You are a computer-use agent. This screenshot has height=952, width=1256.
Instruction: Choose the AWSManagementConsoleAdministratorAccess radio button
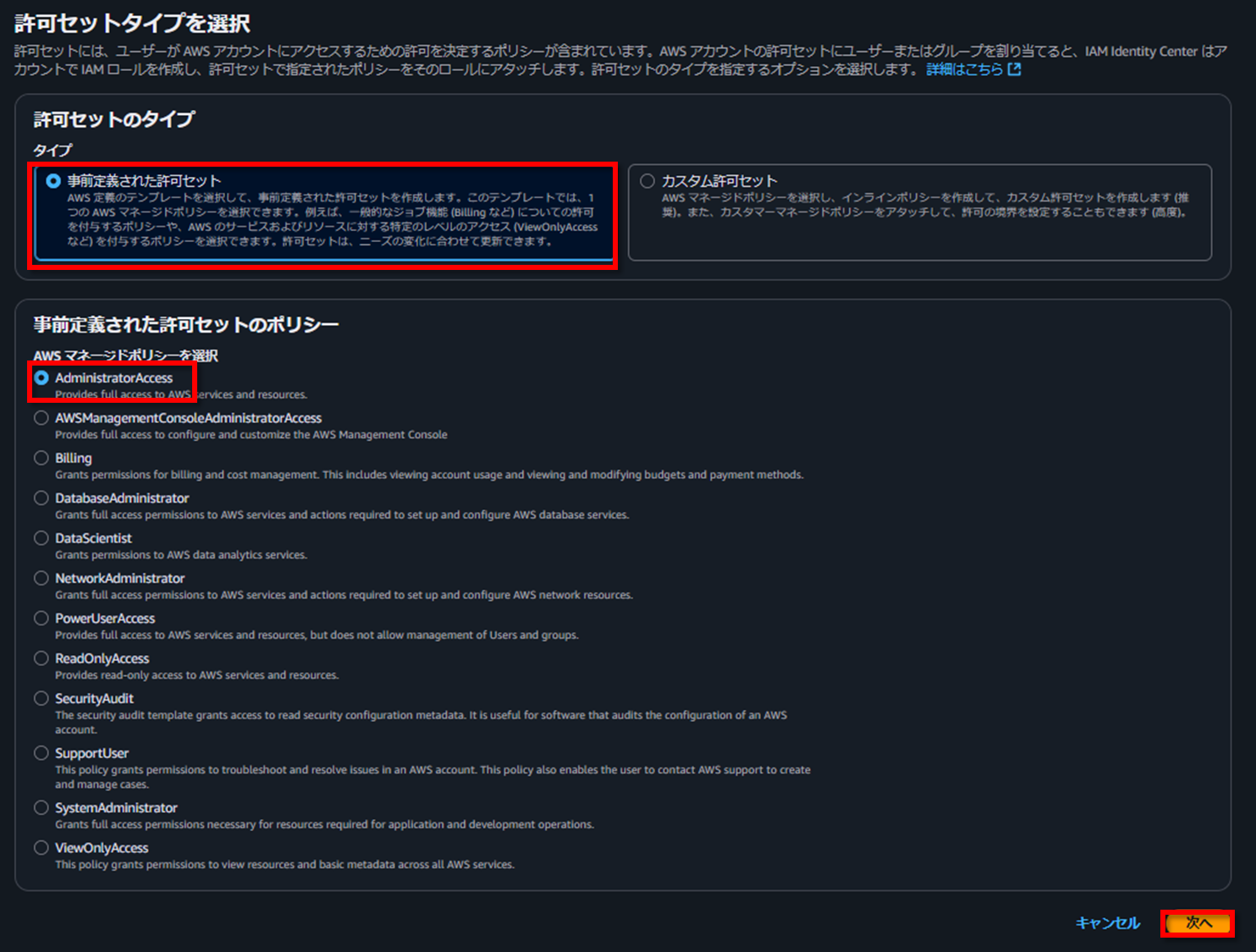point(41,418)
